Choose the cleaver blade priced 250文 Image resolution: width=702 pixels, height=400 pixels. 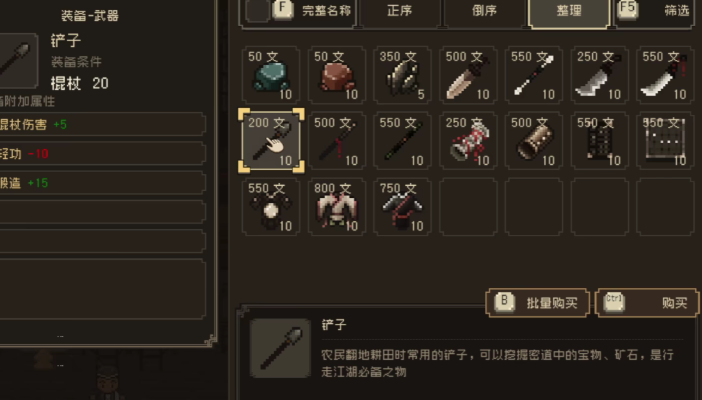click(x=599, y=75)
